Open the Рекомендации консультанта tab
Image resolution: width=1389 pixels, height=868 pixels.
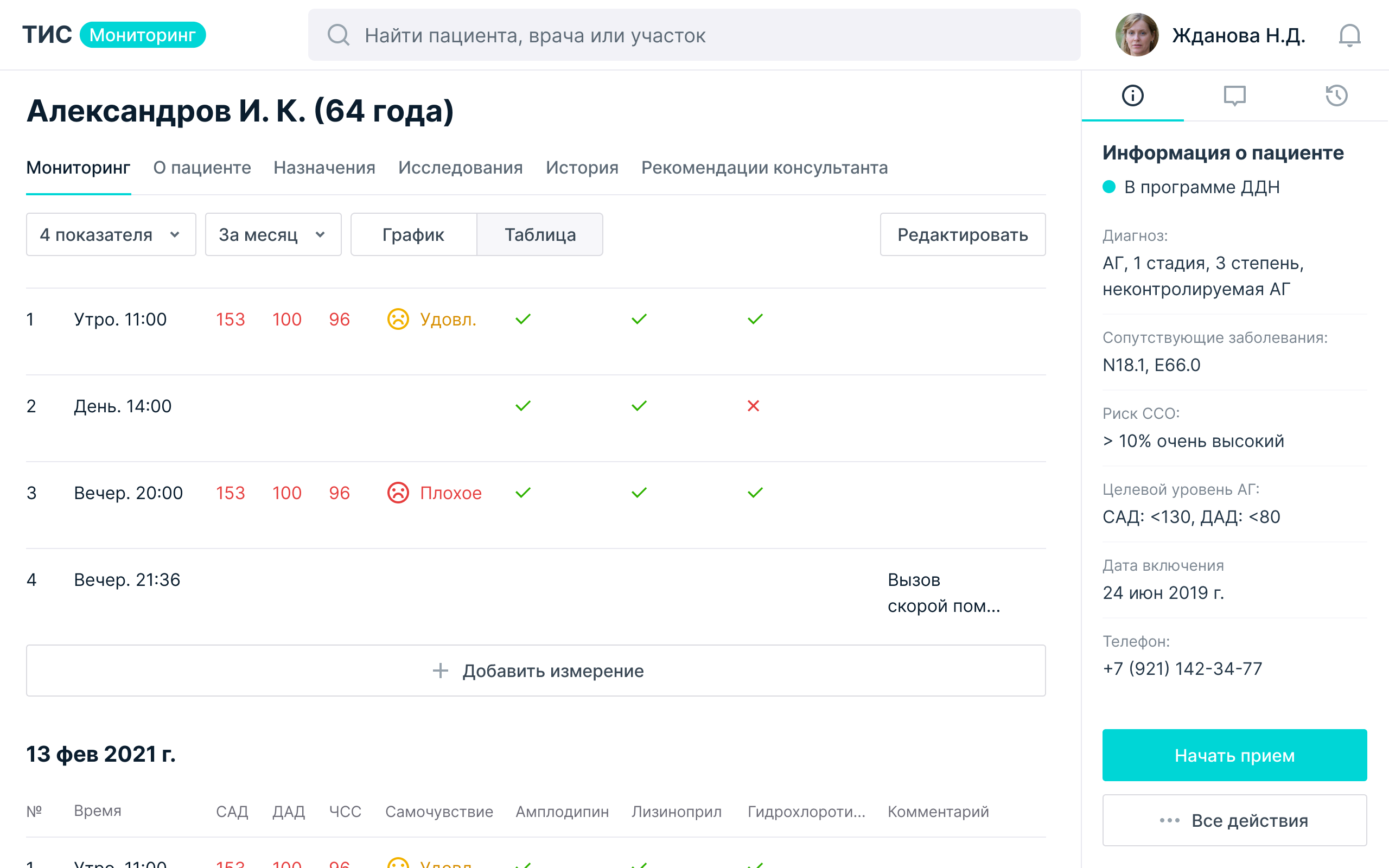(x=764, y=168)
